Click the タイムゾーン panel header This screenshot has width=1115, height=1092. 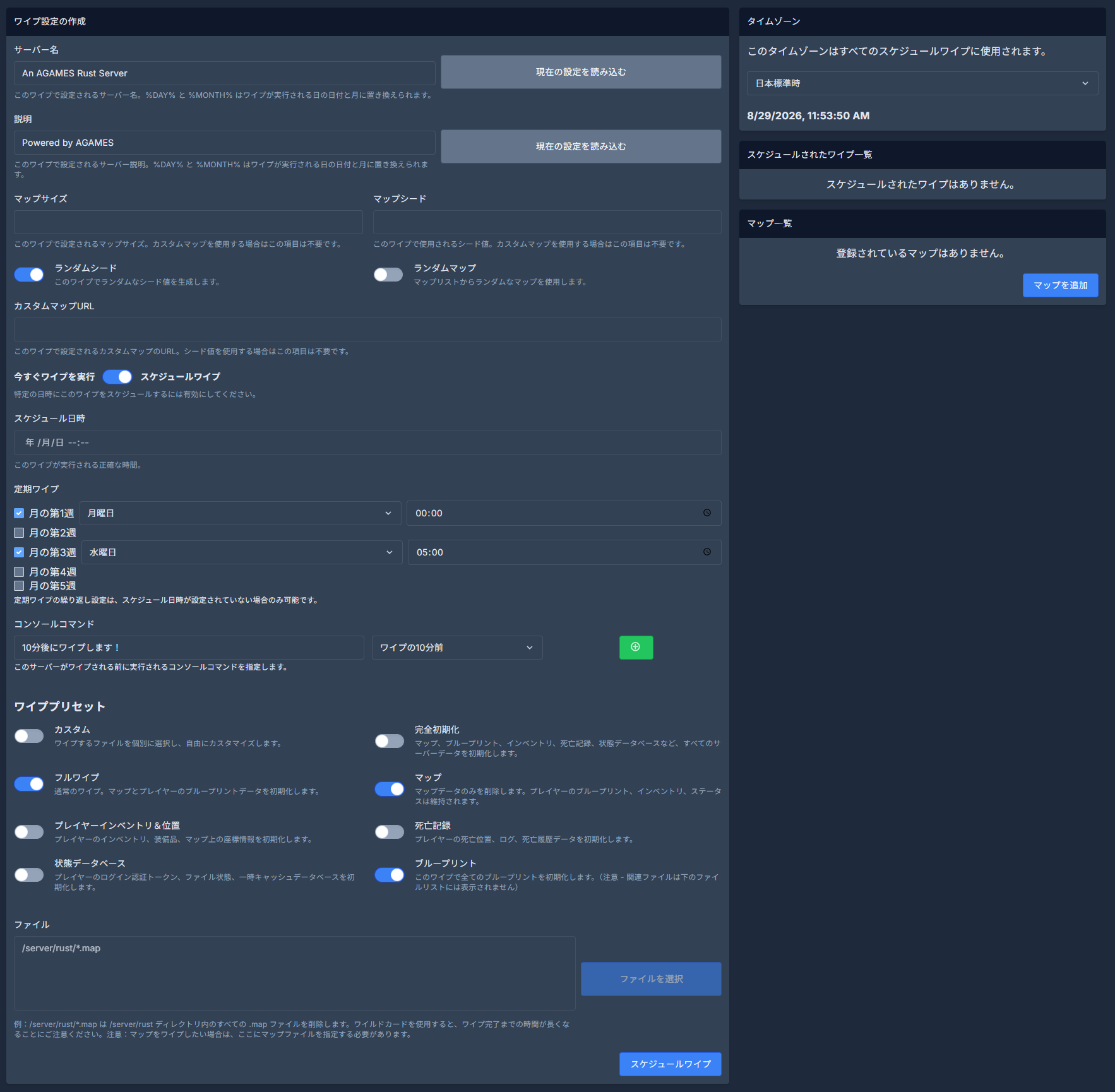[x=922, y=21]
